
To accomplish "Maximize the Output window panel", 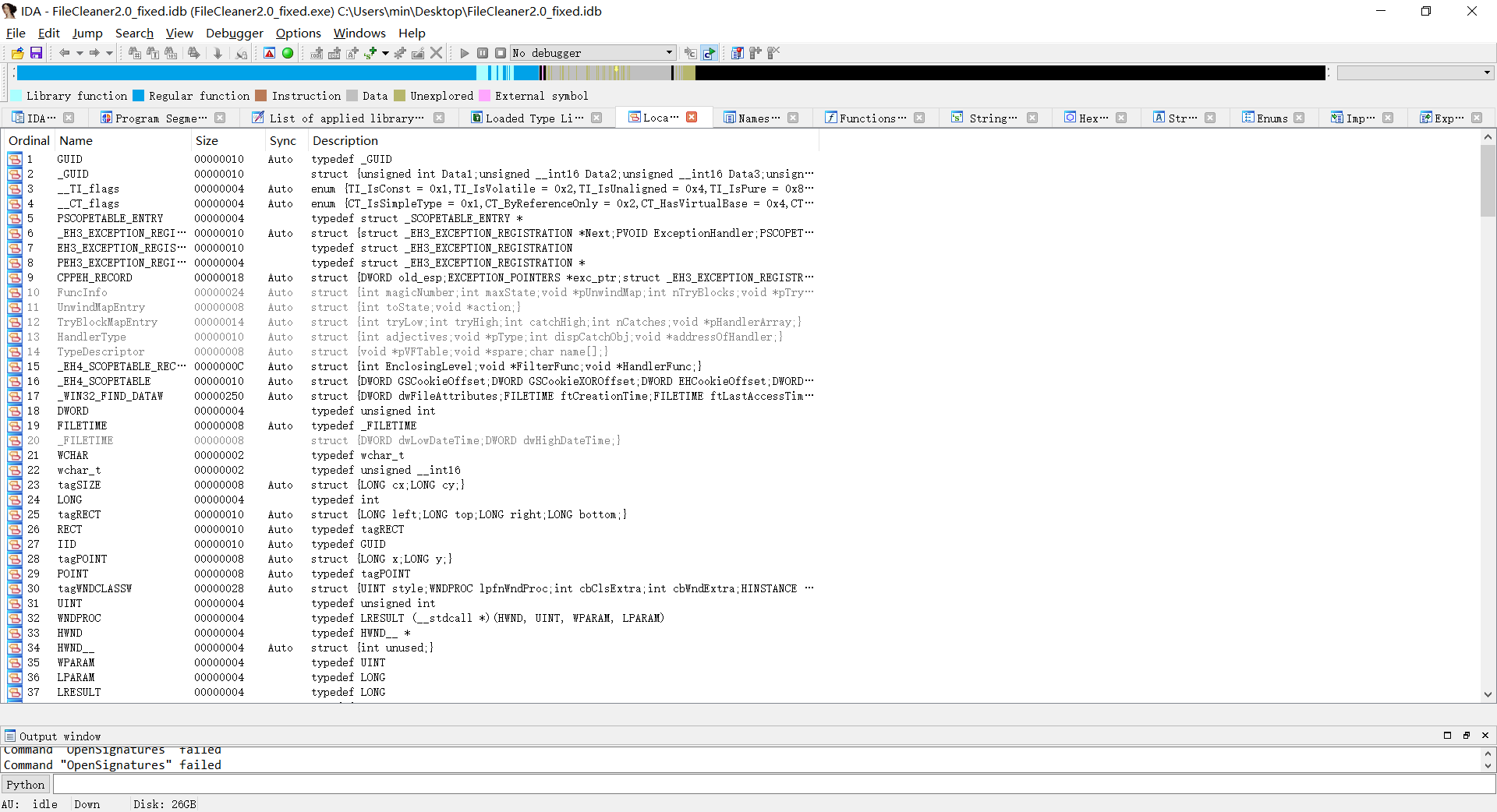I will click(1448, 736).
